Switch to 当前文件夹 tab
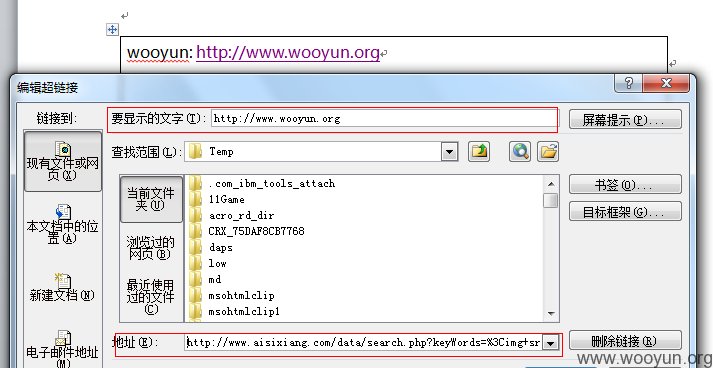This screenshot has height=368, width=713. 151,199
